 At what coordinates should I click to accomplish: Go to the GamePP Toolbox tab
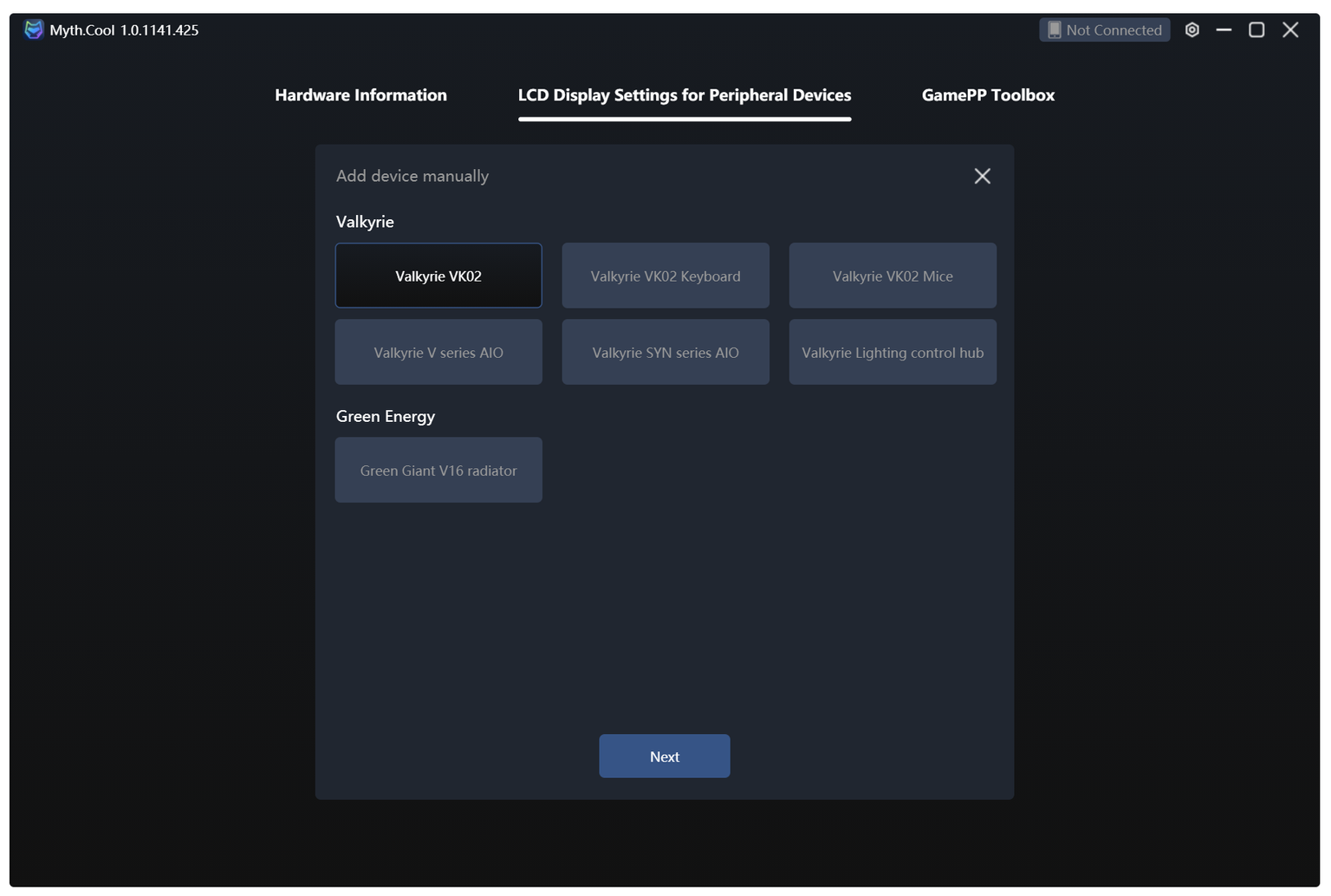(988, 95)
